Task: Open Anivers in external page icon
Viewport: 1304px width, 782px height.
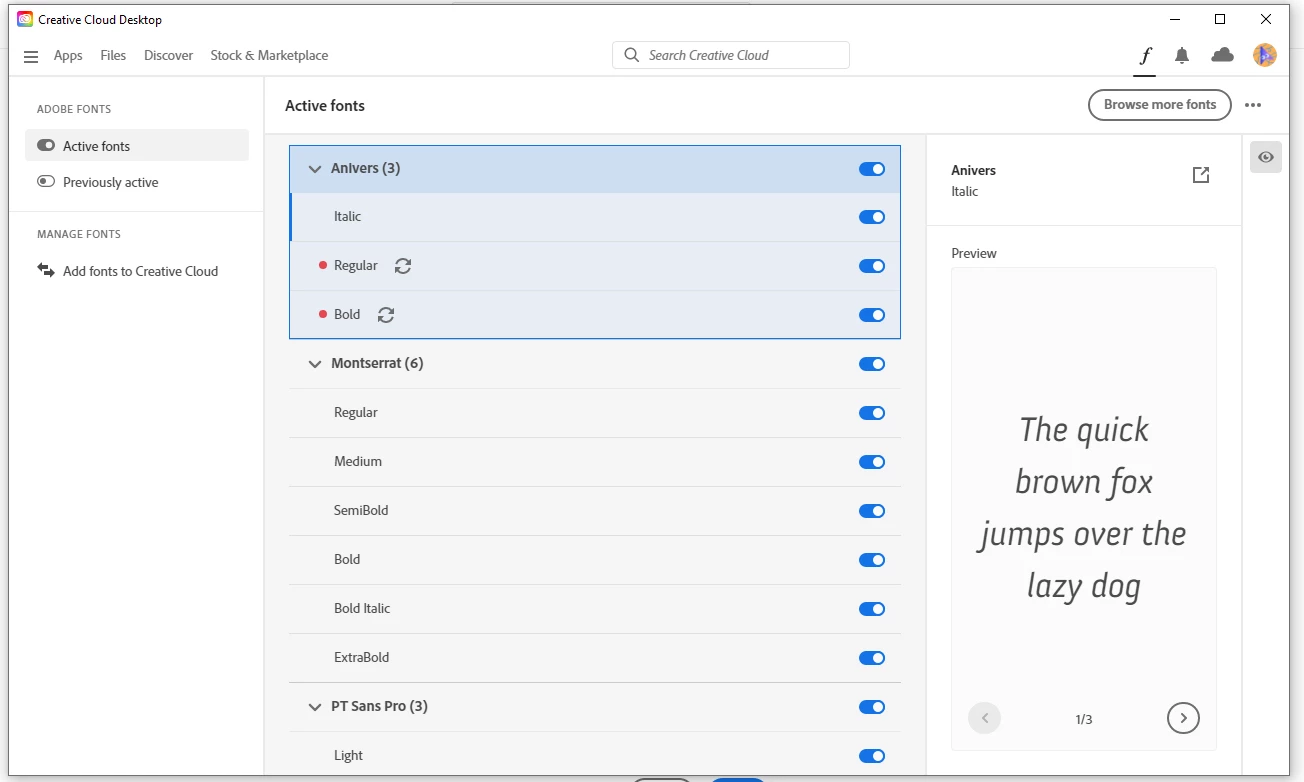Action: coord(1201,175)
